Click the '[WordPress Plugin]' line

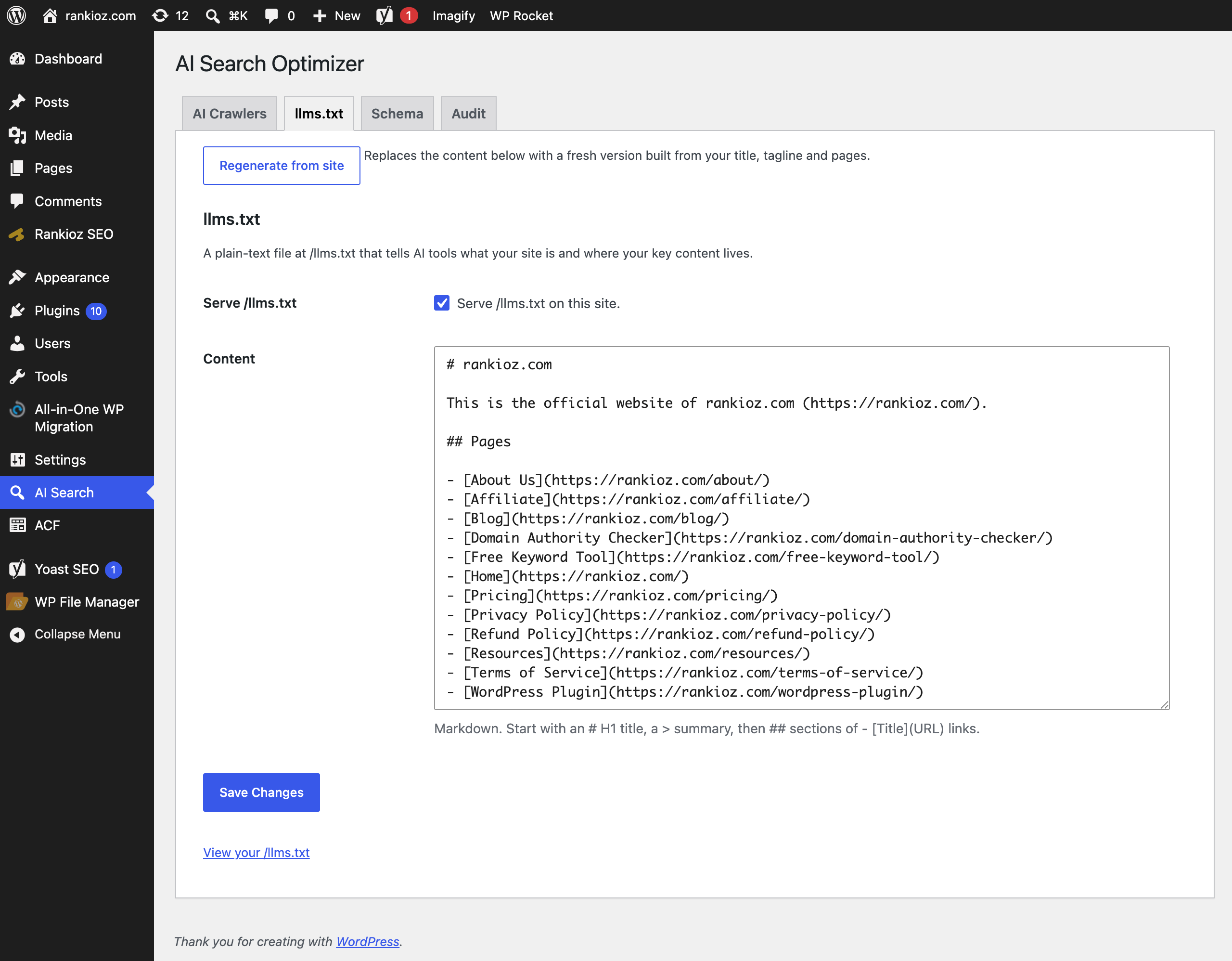pyautogui.click(x=685, y=692)
